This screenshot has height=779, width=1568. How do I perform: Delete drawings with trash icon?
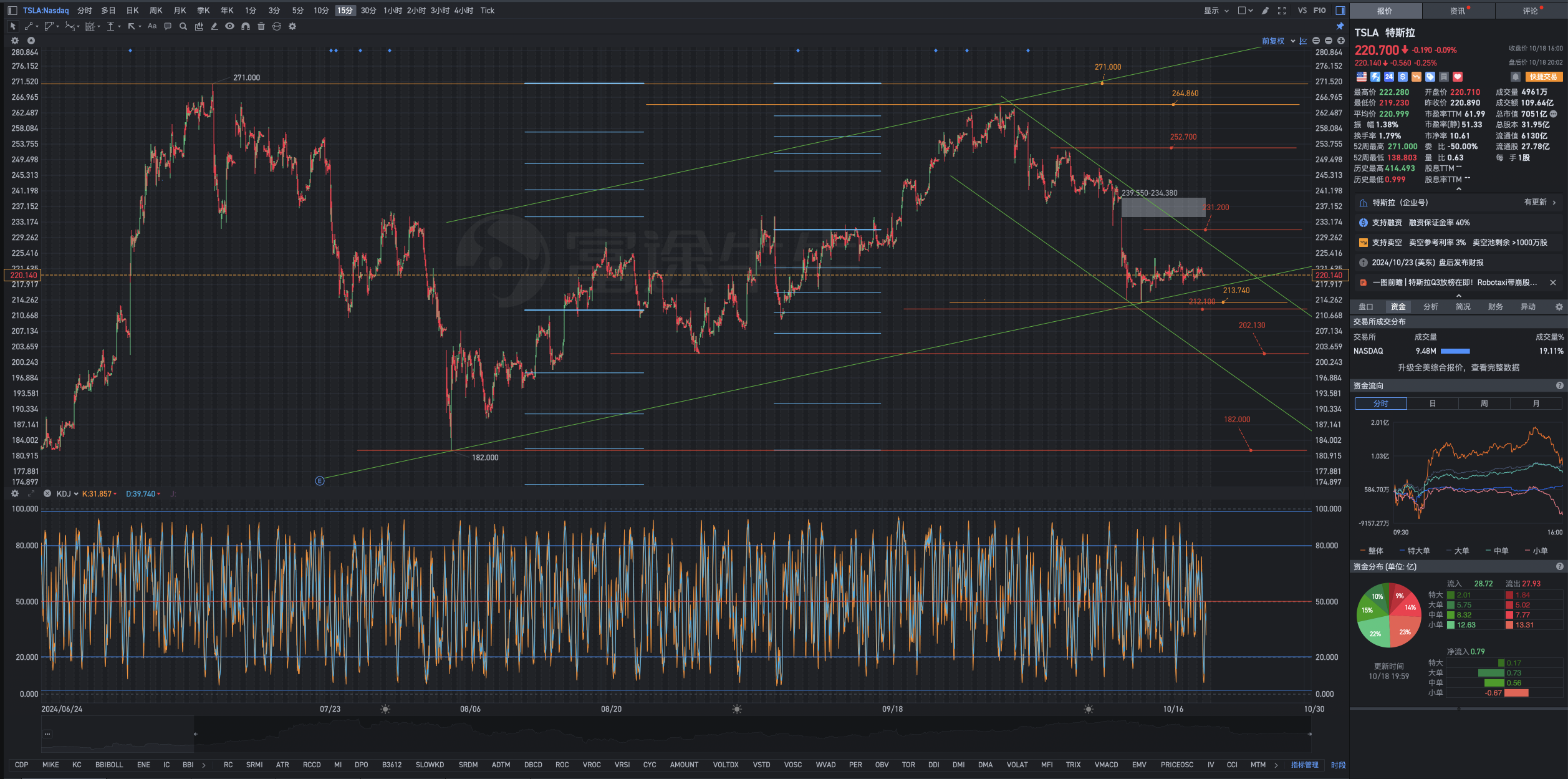click(x=261, y=26)
